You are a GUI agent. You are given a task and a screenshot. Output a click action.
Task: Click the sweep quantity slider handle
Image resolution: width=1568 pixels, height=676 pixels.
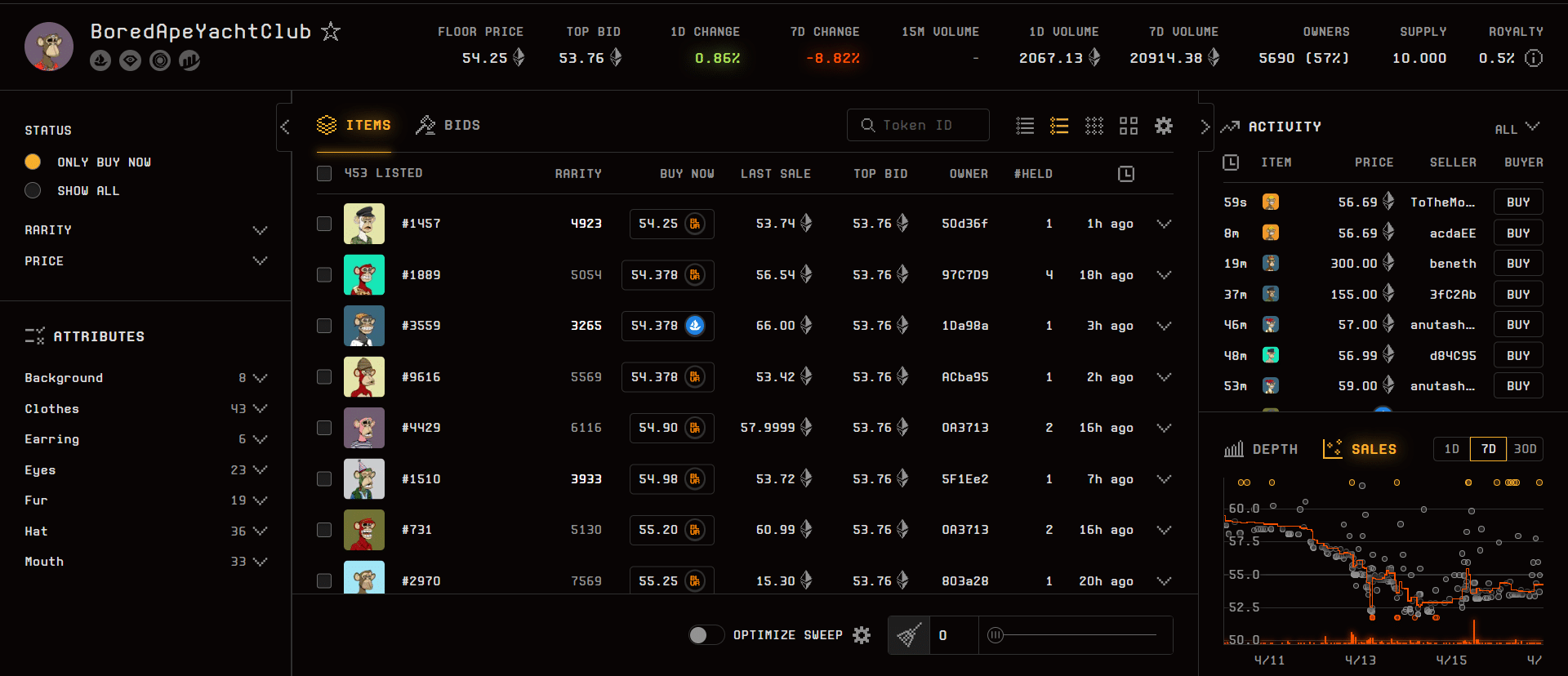tap(995, 635)
